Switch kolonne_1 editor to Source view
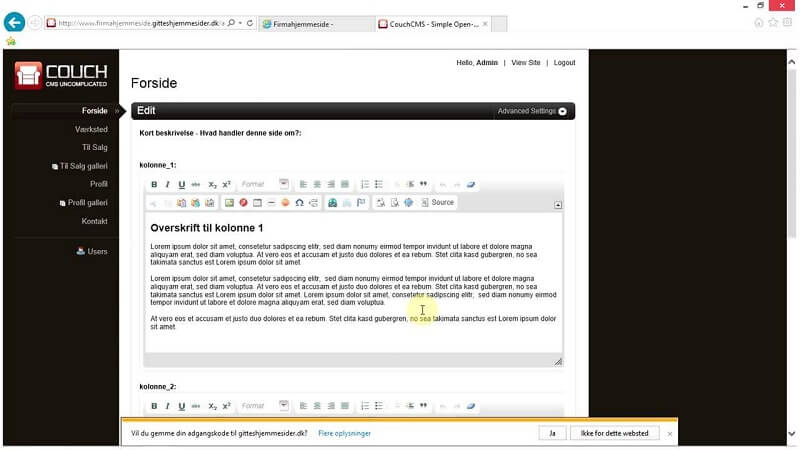The height and width of the screenshot is (450, 800). [437, 203]
